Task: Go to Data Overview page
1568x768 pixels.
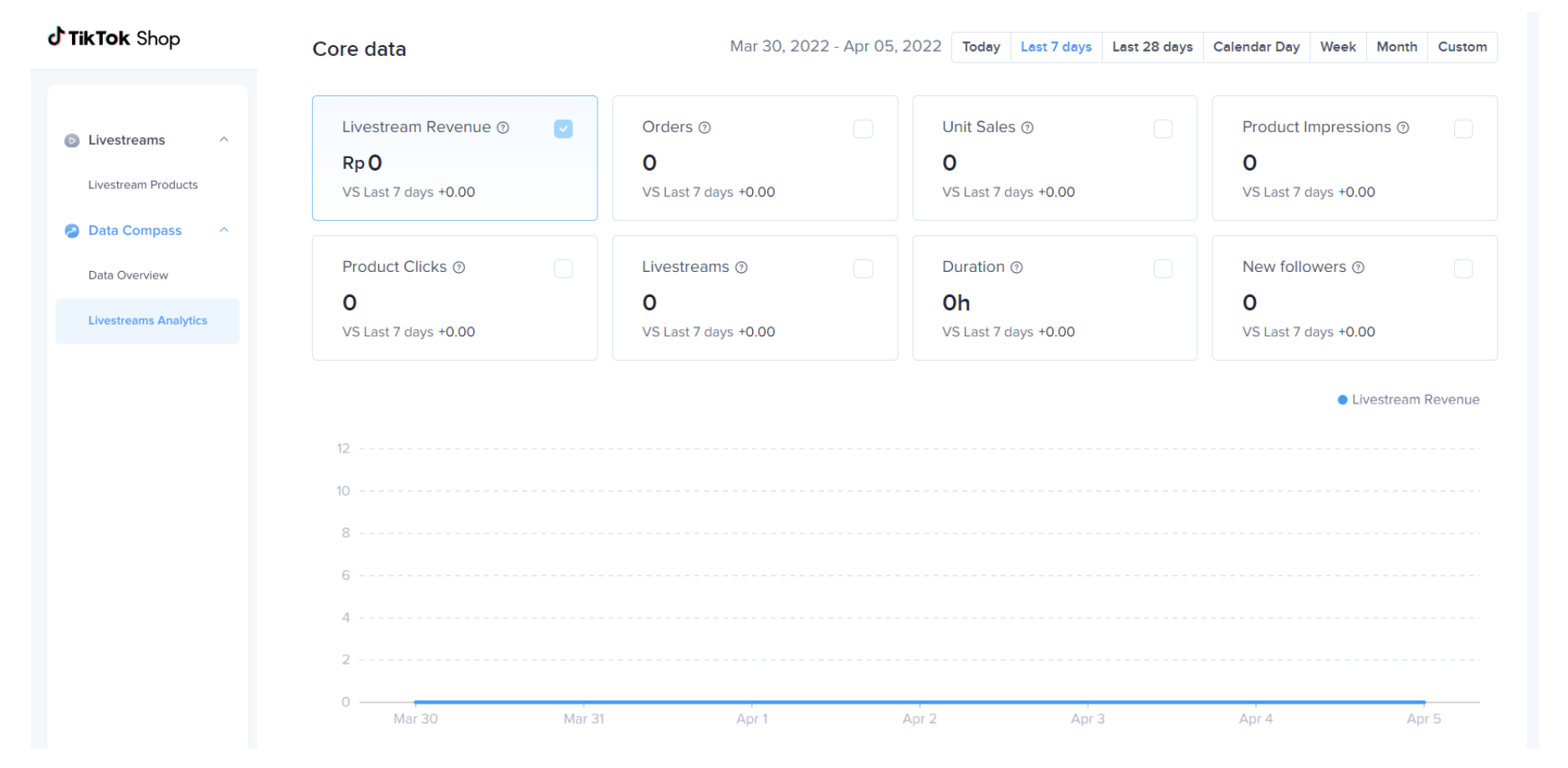Action: pyautogui.click(x=128, y=275)
